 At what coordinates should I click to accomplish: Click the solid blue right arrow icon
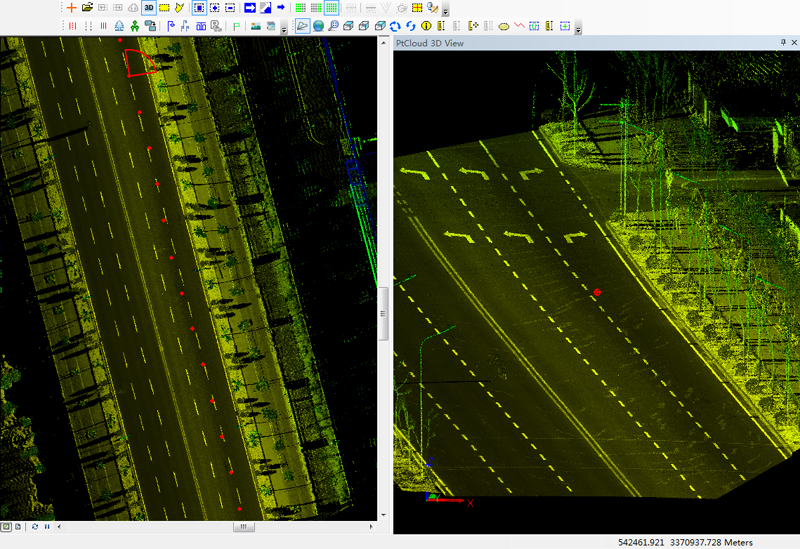281,7
